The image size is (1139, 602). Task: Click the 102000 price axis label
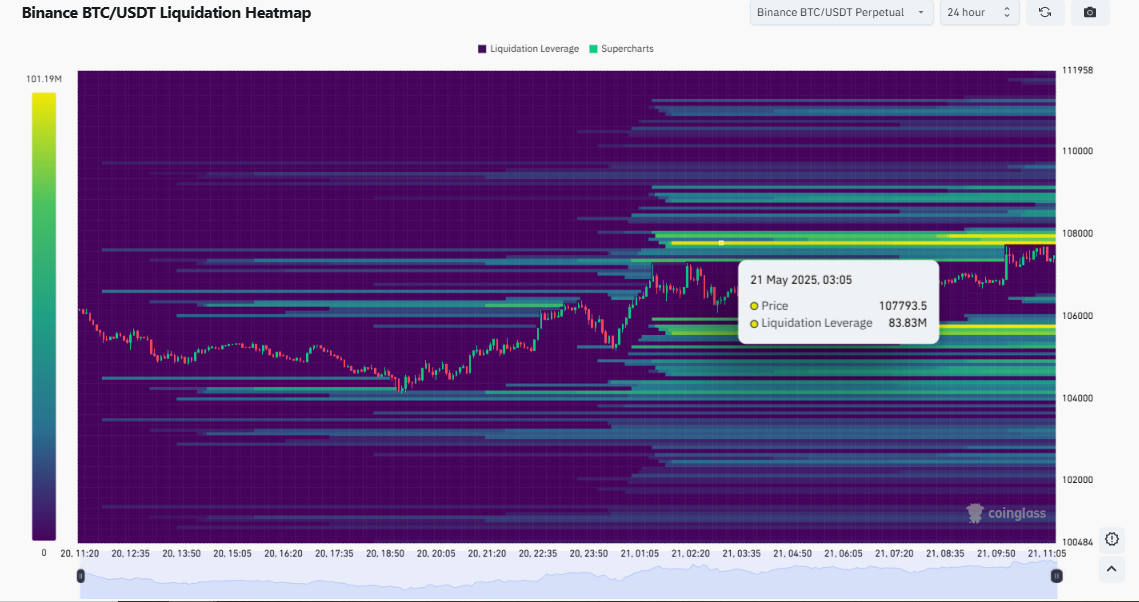(1077, 480)
